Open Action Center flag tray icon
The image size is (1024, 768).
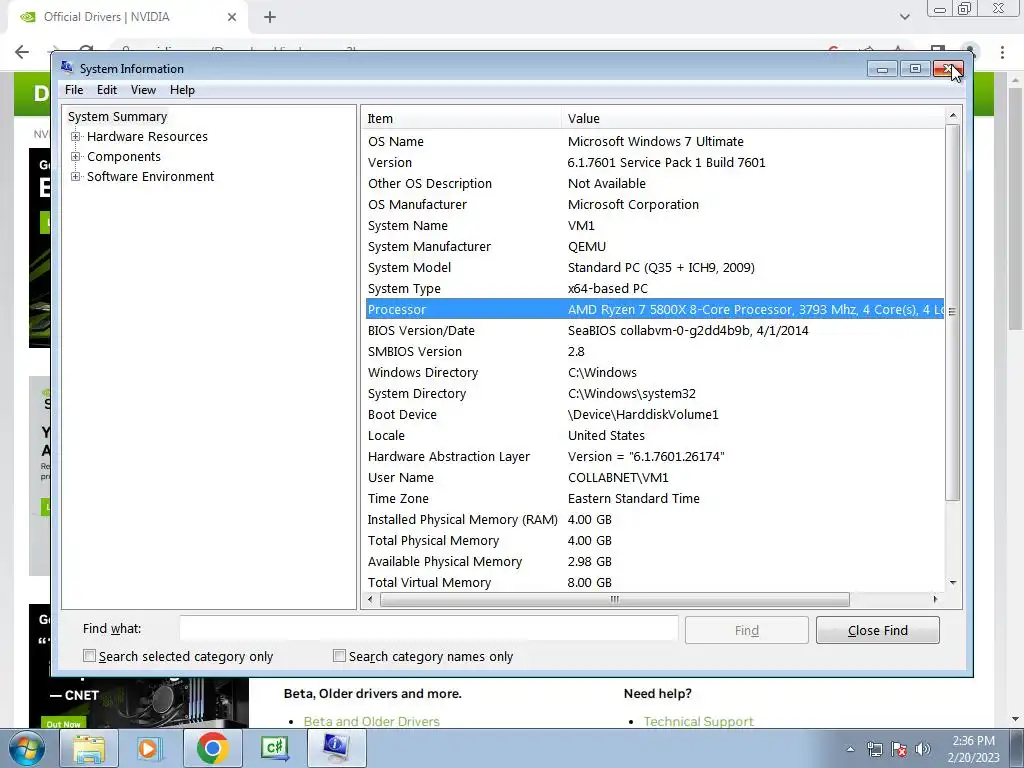899,750
